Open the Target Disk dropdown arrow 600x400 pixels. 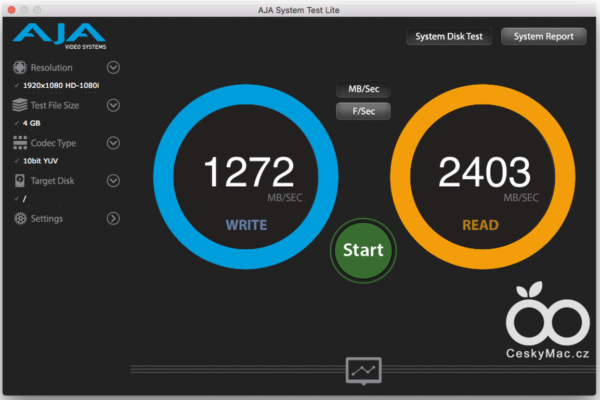[x=113, y=181]
